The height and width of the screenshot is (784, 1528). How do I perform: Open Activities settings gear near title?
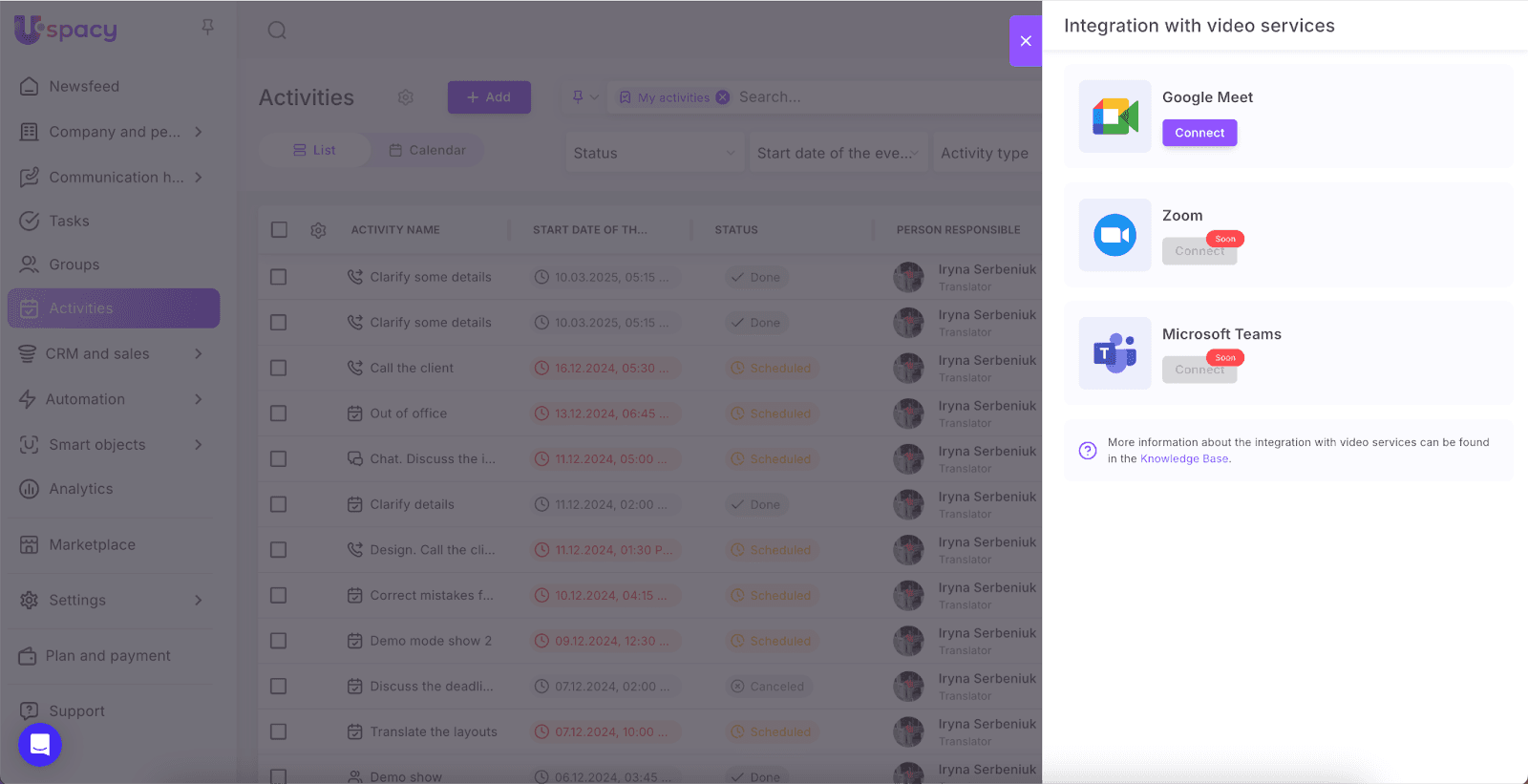(406, 97)
